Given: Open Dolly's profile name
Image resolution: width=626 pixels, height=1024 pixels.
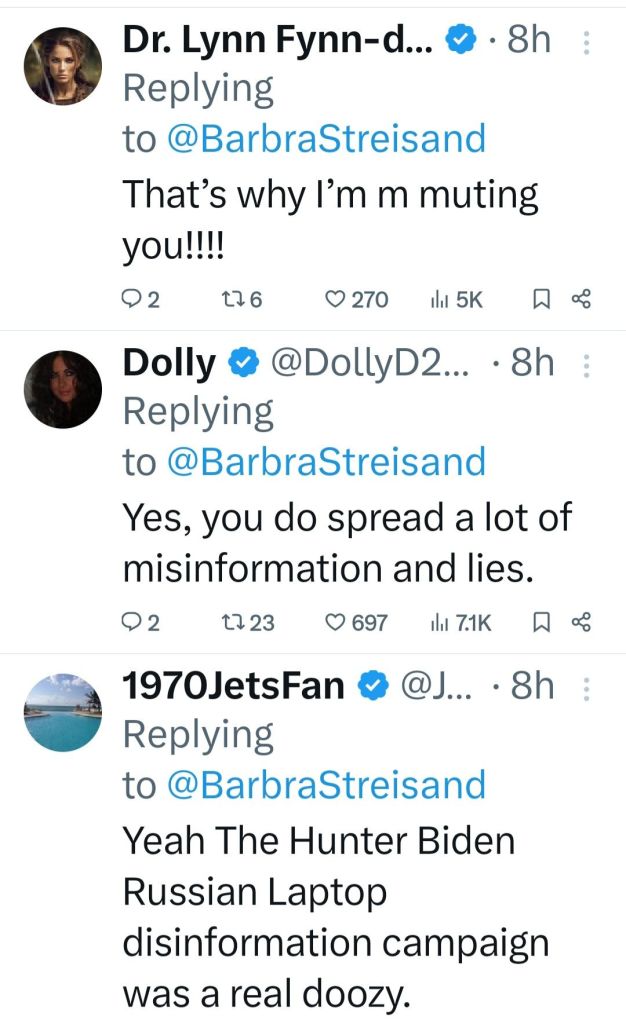Looking at the screenshot, I should coord(168,364).
